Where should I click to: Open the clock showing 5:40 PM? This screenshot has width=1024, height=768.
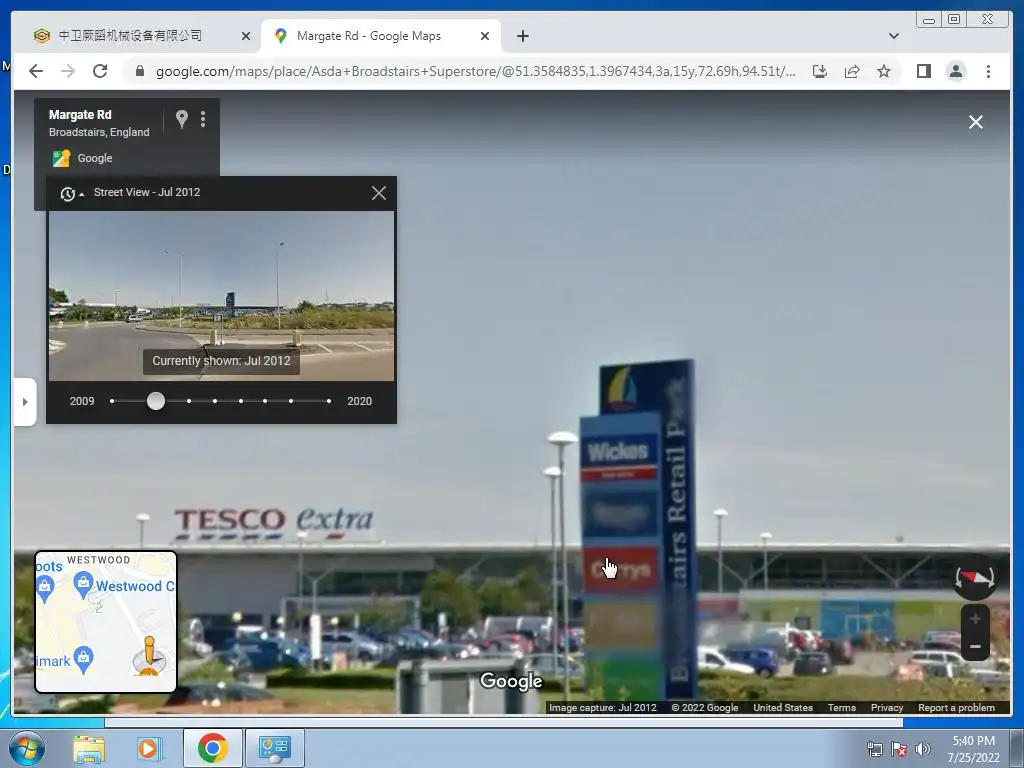coord(973,749)
